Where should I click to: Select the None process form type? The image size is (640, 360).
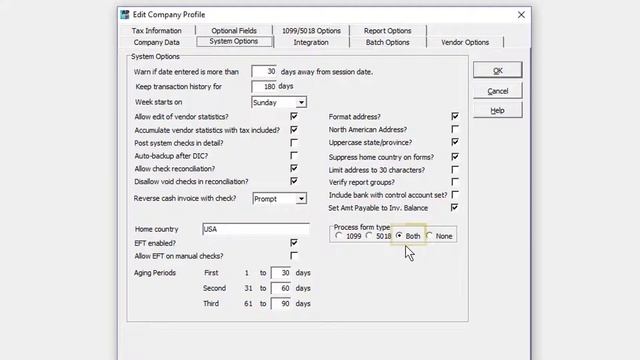pos(429,236)
